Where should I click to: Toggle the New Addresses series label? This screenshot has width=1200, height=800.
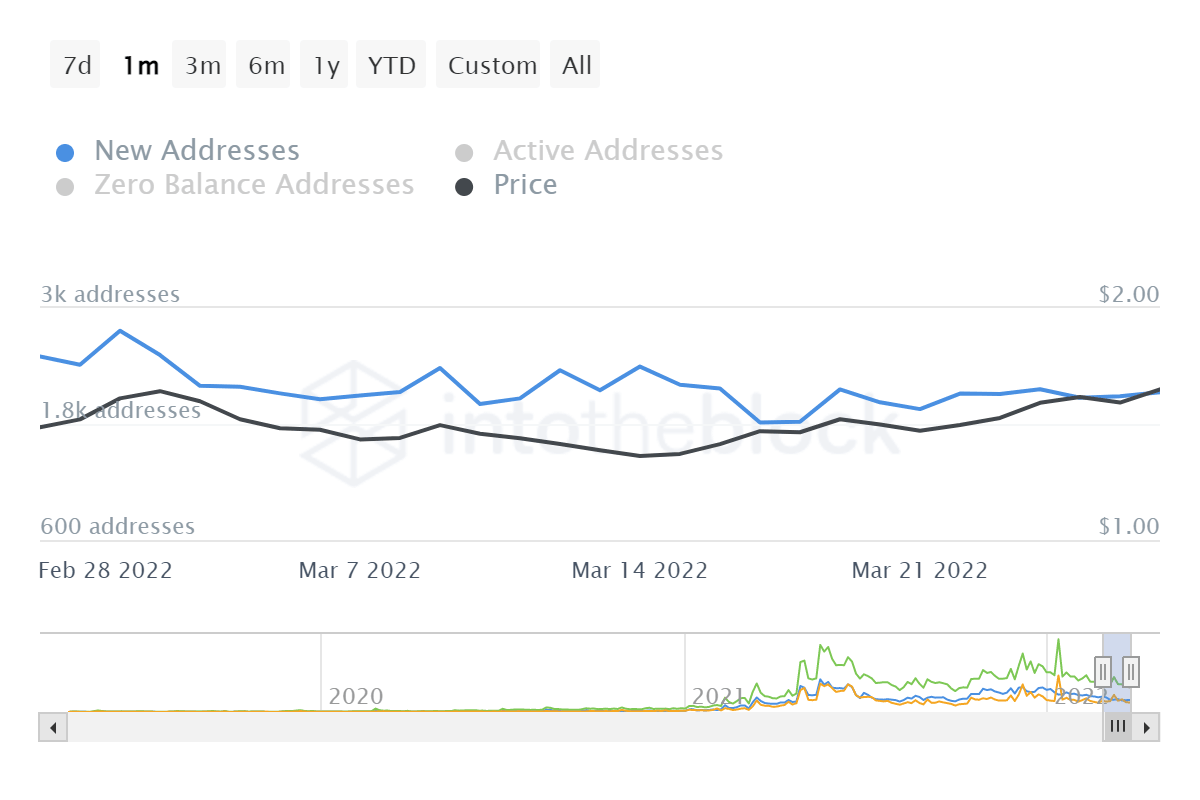click(197, 151)
